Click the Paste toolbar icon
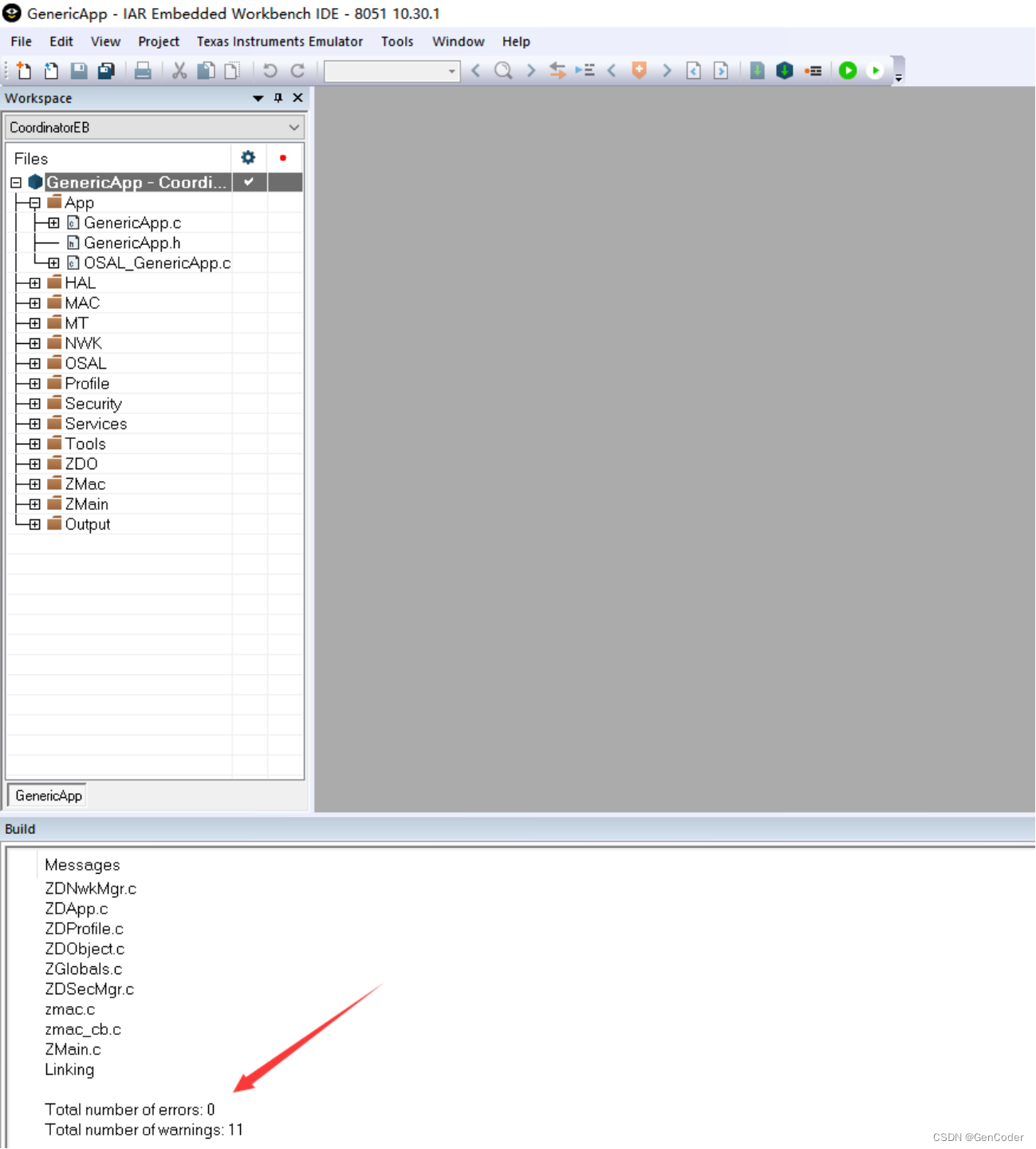The height and width of the screenshot is (1149, 1036). coord(232,71)
